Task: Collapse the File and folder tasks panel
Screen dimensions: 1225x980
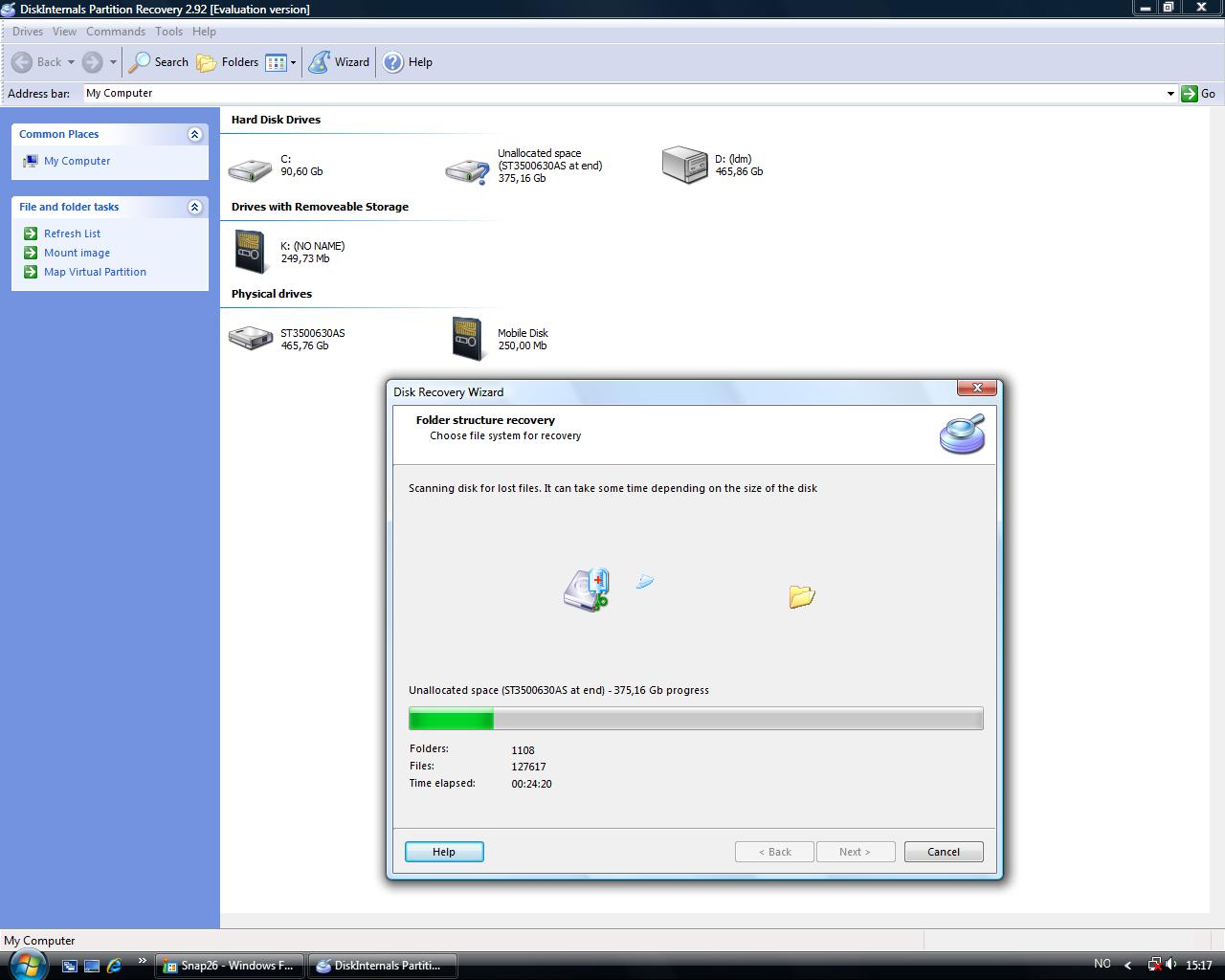Action: pyautogui.click(x=195, y=208)
